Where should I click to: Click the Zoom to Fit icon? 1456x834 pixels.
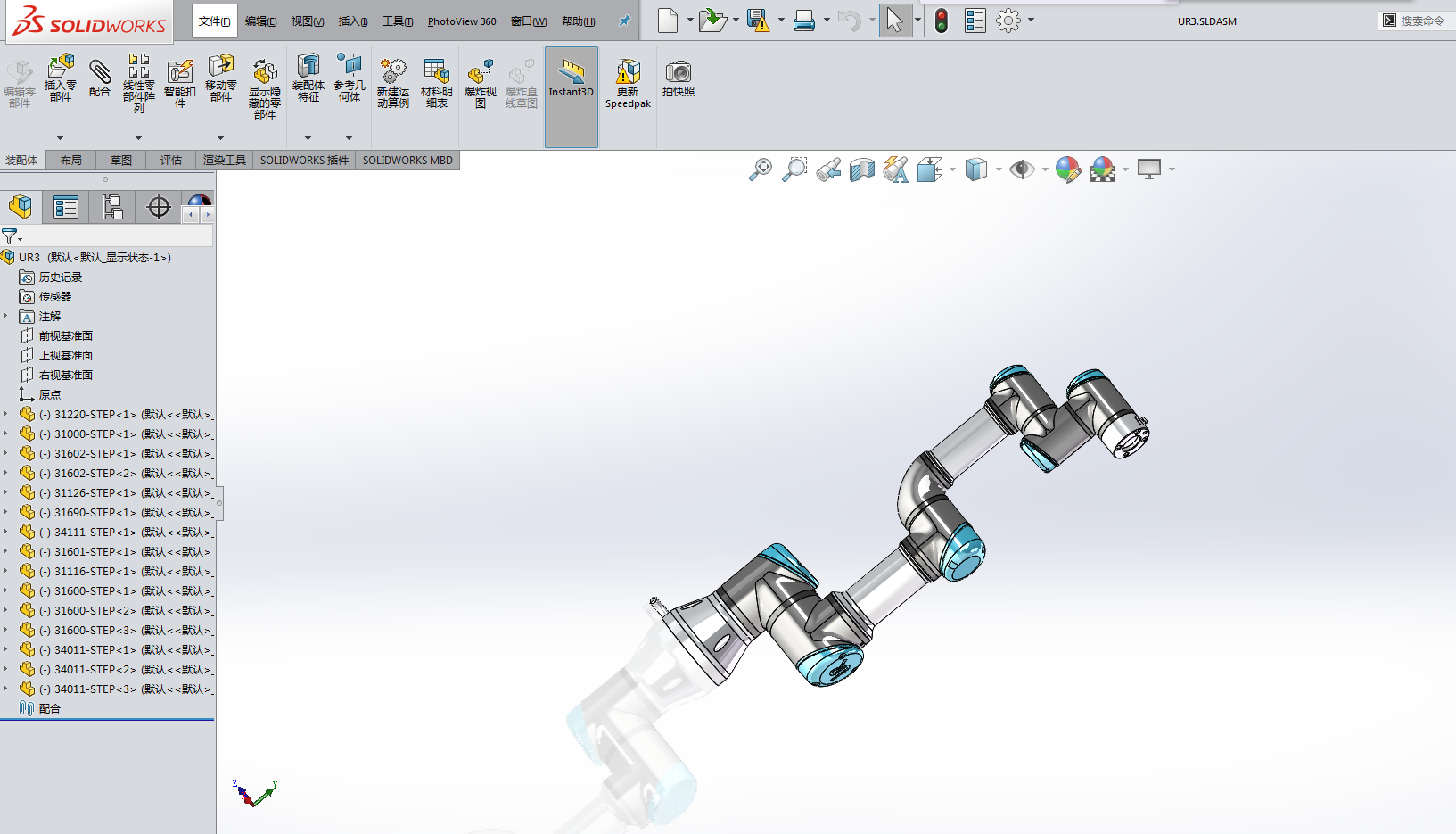click(x=761, y=169)
